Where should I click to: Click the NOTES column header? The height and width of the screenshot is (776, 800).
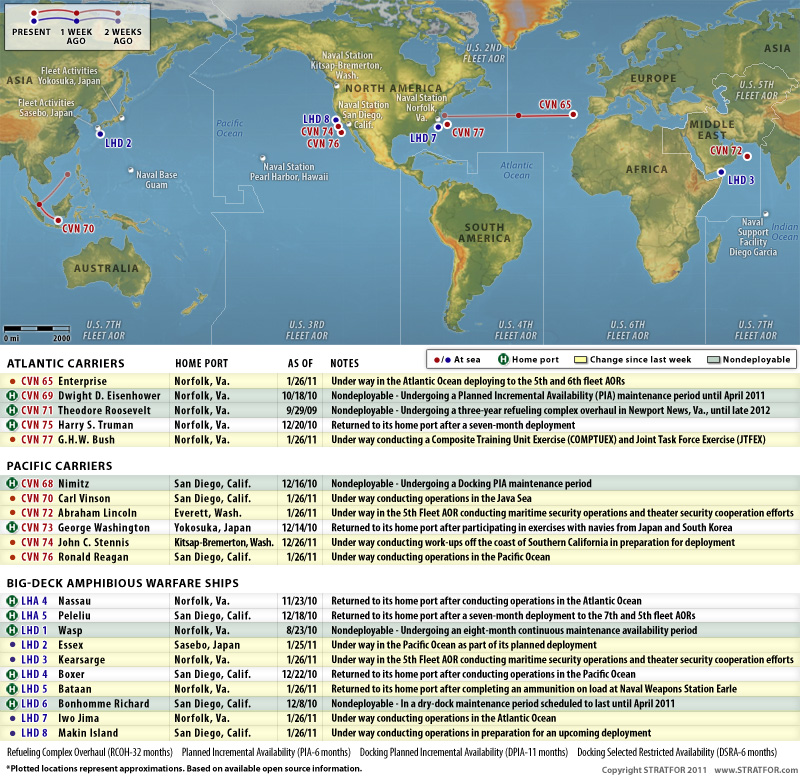pos(344,363)
